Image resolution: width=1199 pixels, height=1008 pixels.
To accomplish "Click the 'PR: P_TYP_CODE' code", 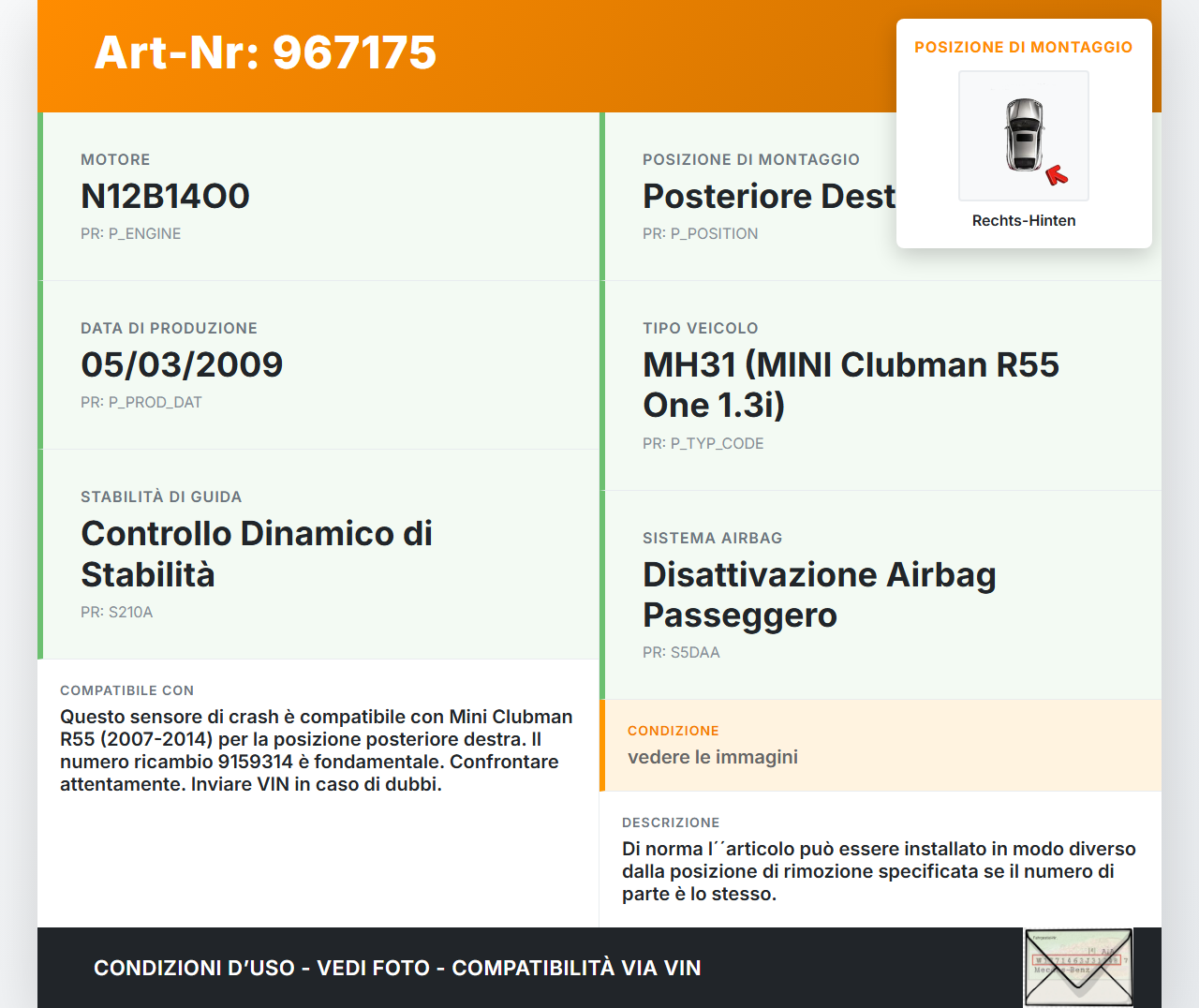I will pyautogui.click(x=703, y=443).
